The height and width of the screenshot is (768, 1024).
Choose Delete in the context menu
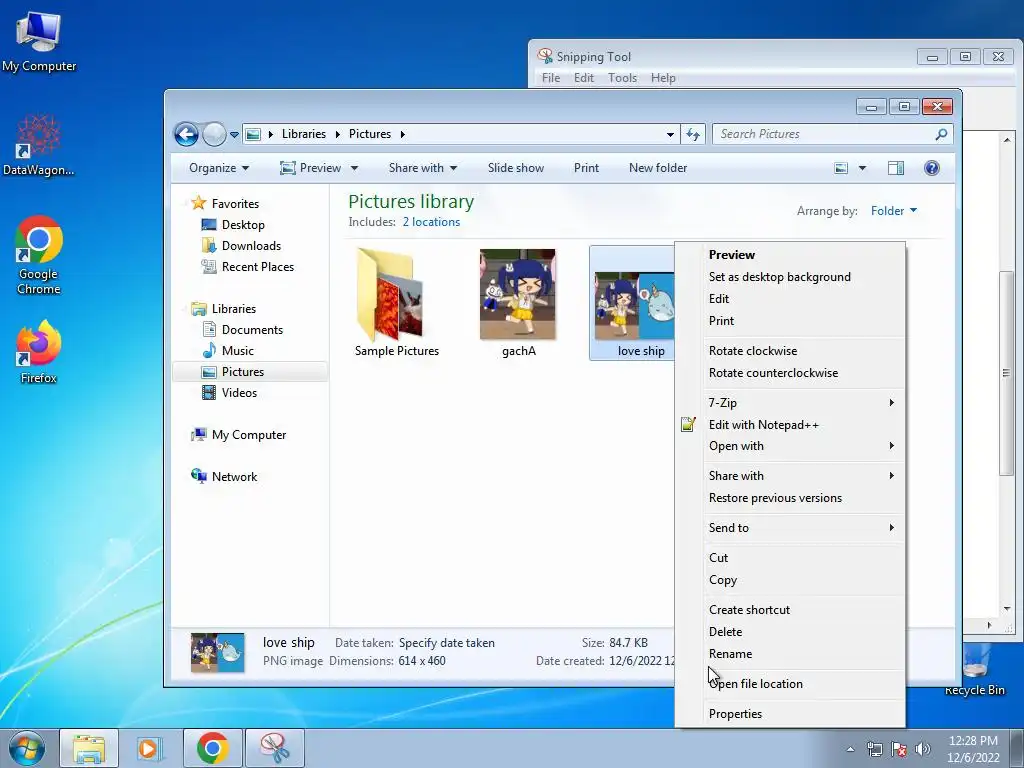790,632
